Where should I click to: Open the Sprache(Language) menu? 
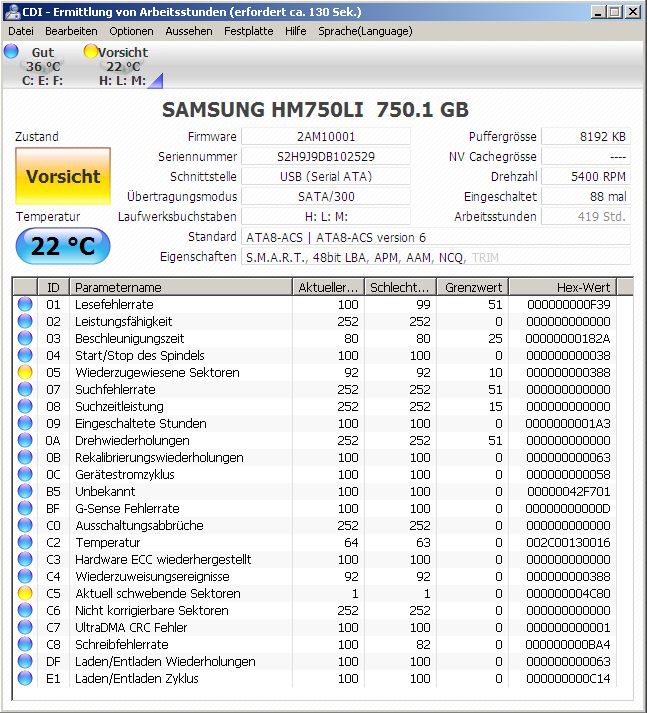coord(365,31)
